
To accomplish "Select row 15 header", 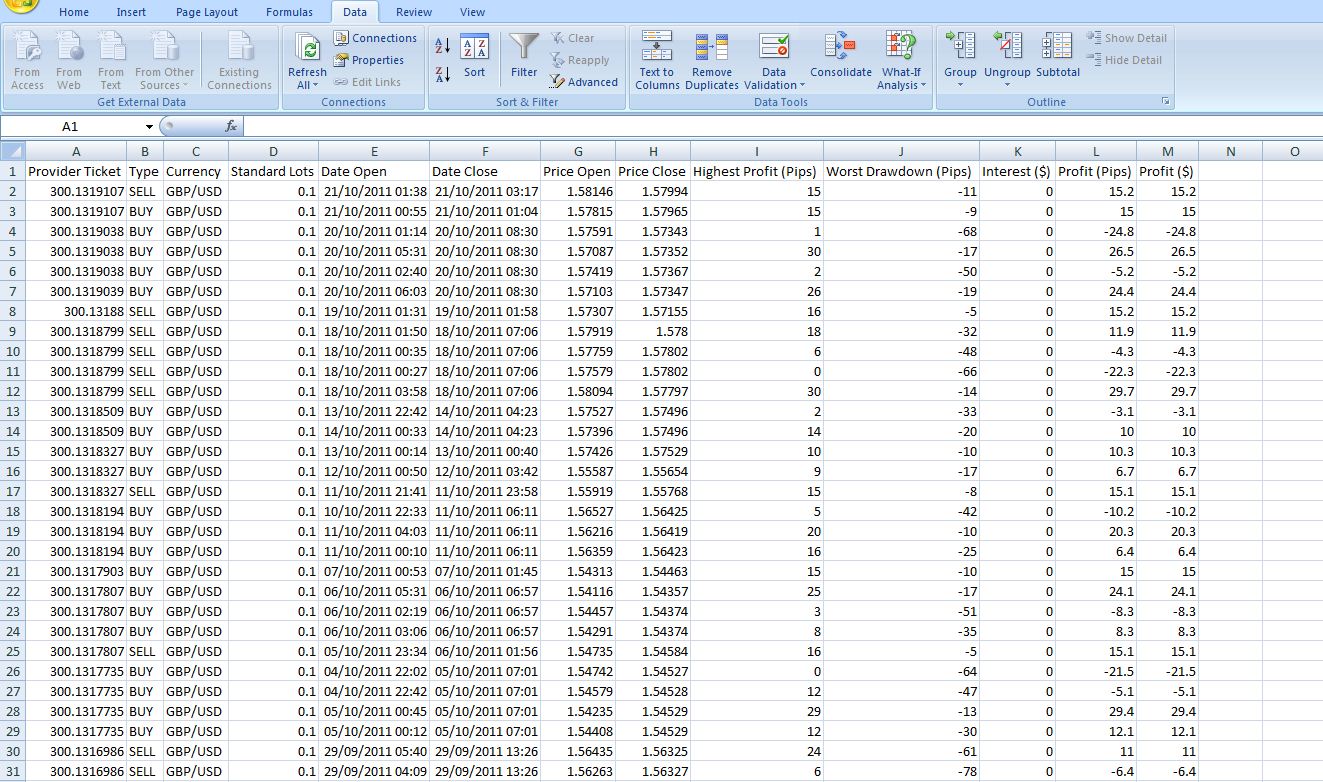I will pyautogui.click(x=13, y=451).
